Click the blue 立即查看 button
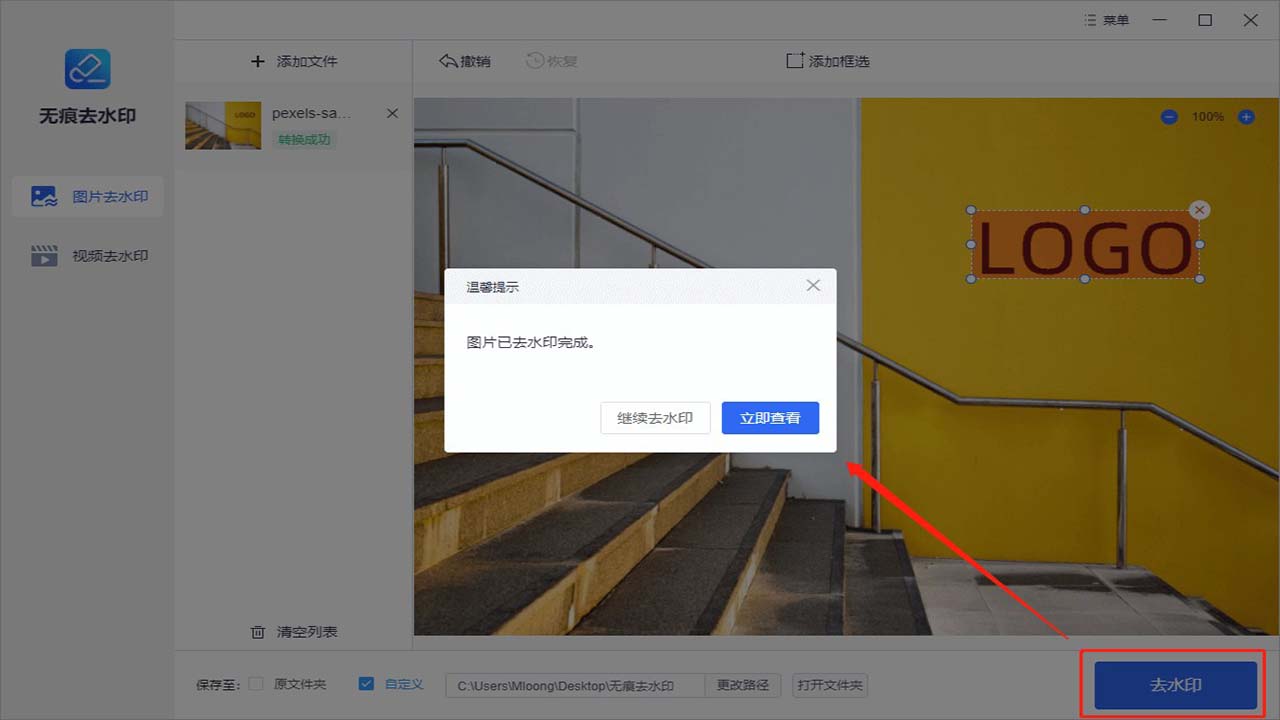This screenshot has width=1280, height=720. pos(770,418)
